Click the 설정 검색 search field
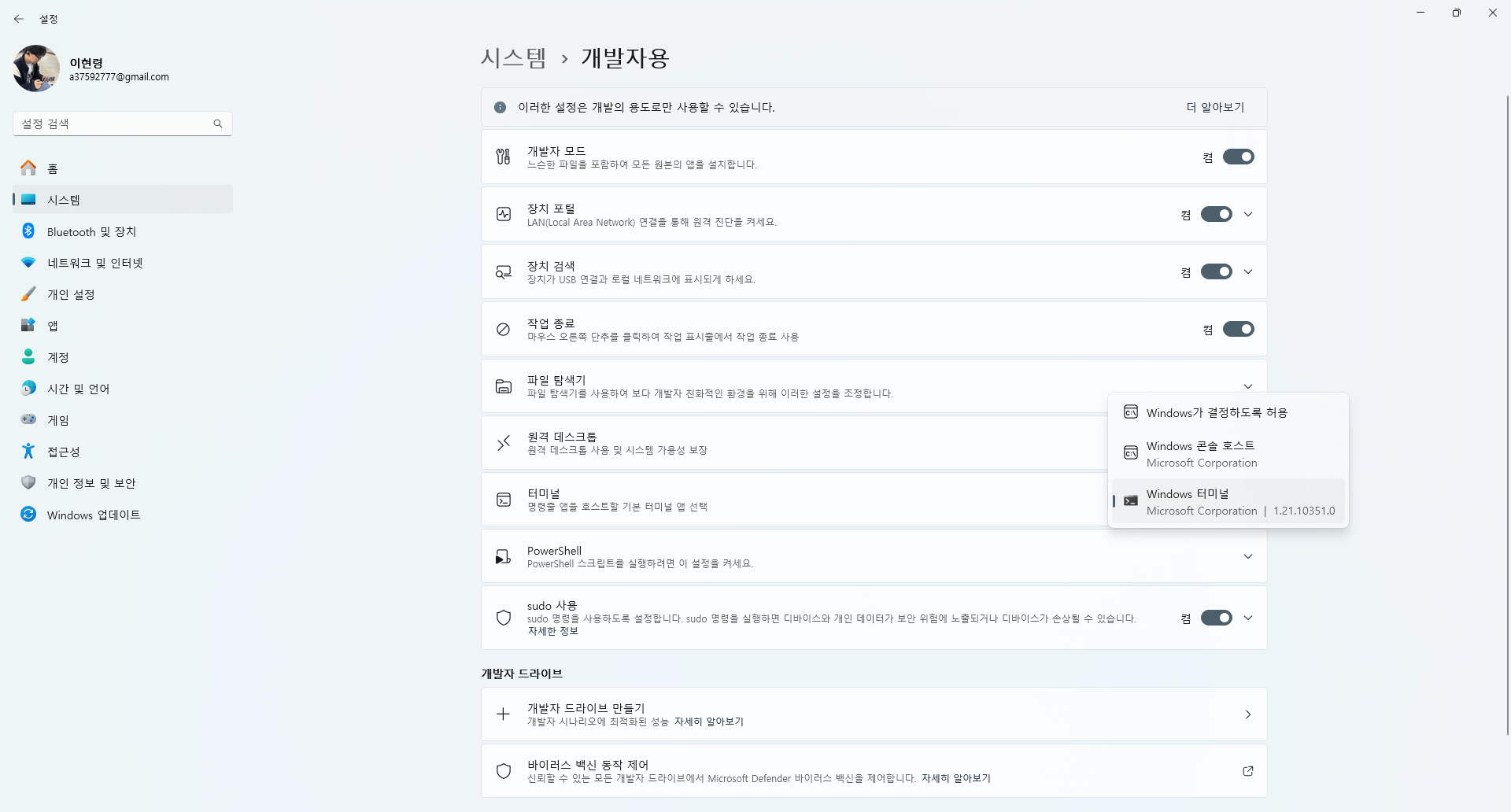Viewport: 1511px width, 812px height. click(x=122, y=124)
